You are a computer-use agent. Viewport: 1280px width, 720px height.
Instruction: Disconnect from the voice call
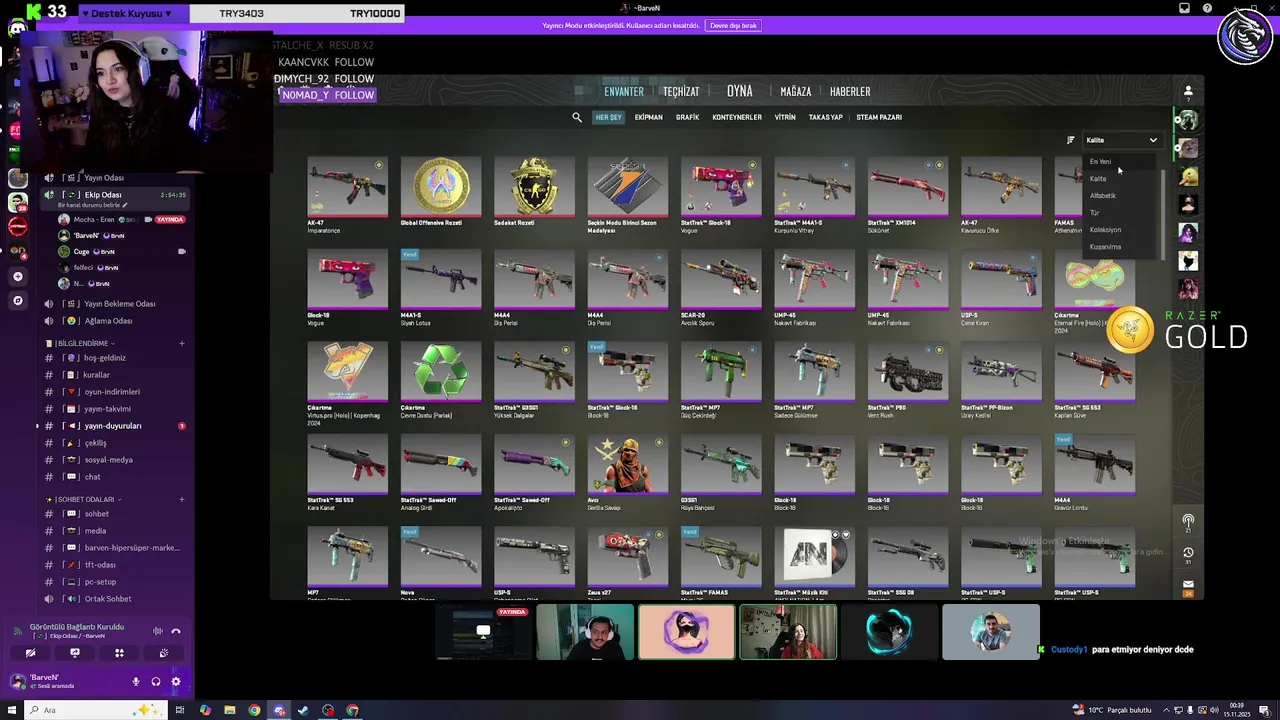point(176,631)
